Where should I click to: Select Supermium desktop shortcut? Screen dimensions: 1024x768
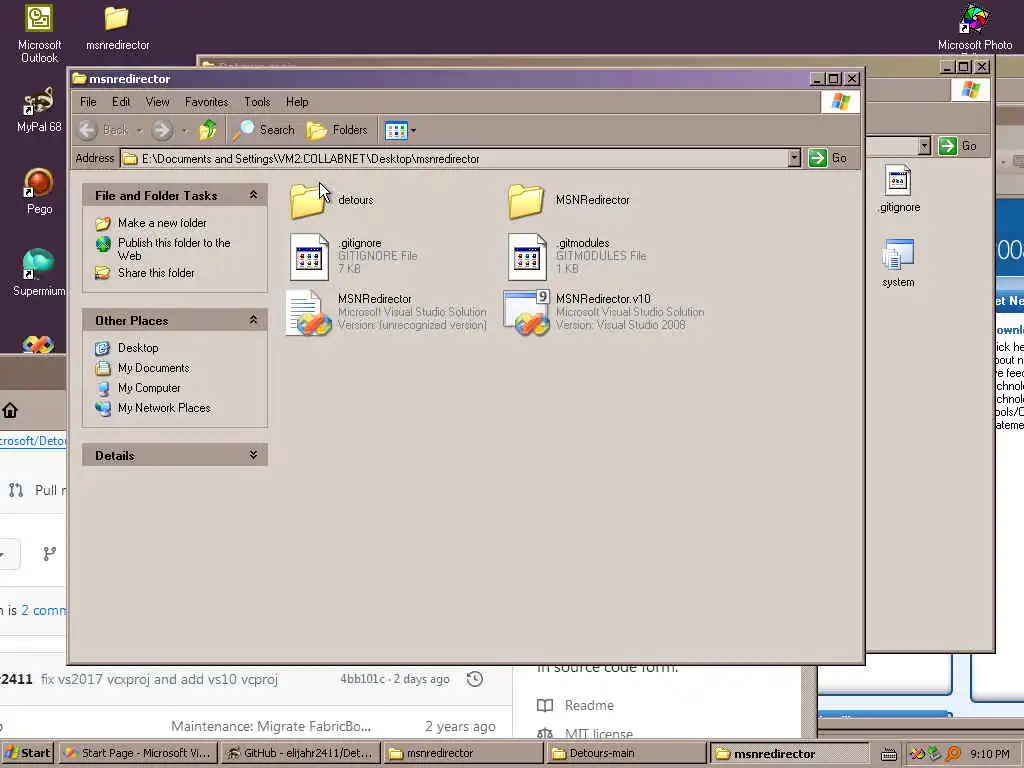[39, 273]
